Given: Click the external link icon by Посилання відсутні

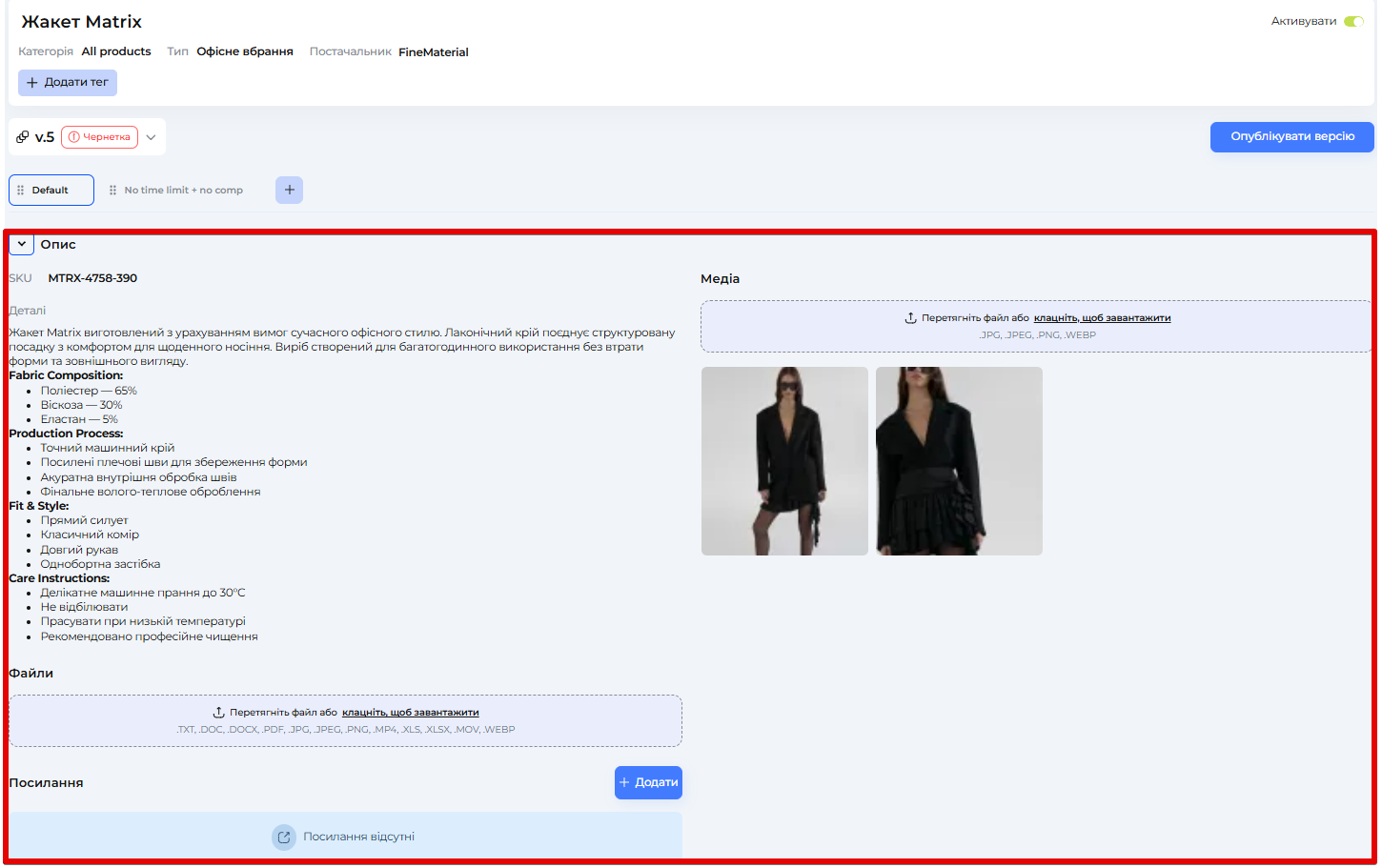Looking at the screenshot, I should [x=284, y=838].
